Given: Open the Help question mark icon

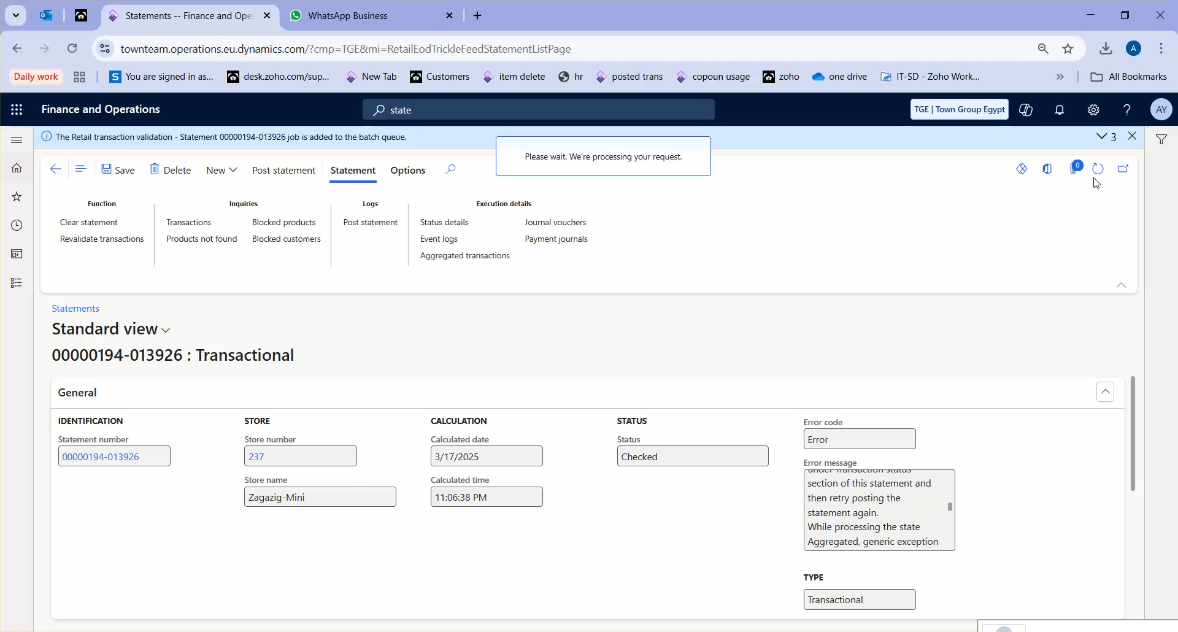Looking at the screenshot, I should tap(1126, 110).
